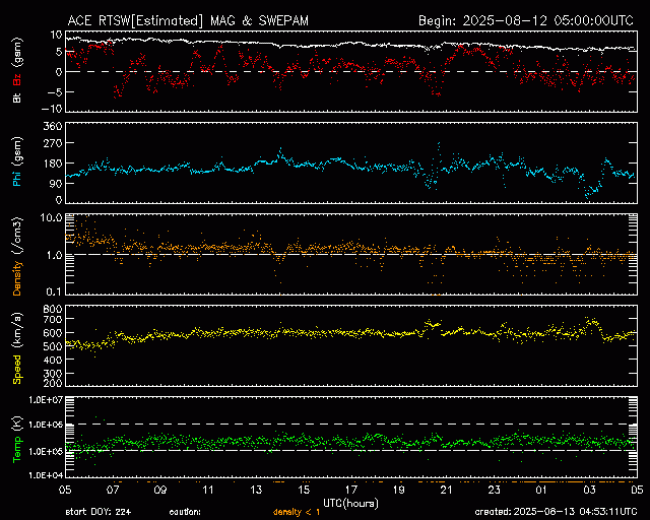Click the '17' hour label on the time axis
The width and height of the screenshot is (650, 520).
point(352,490)
